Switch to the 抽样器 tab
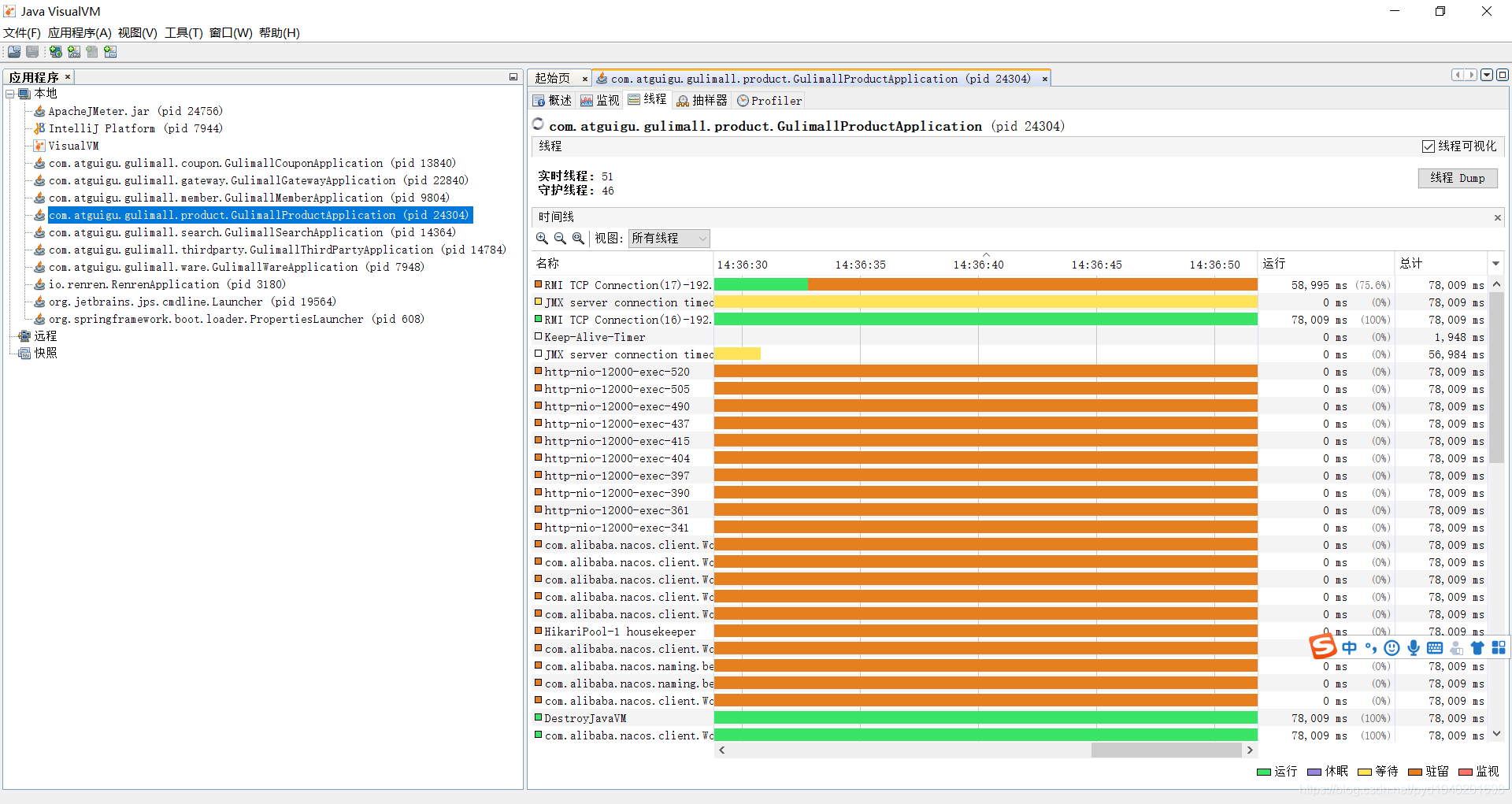Image resolution: width=1512 pixels, height=804 pixels. 702,101
